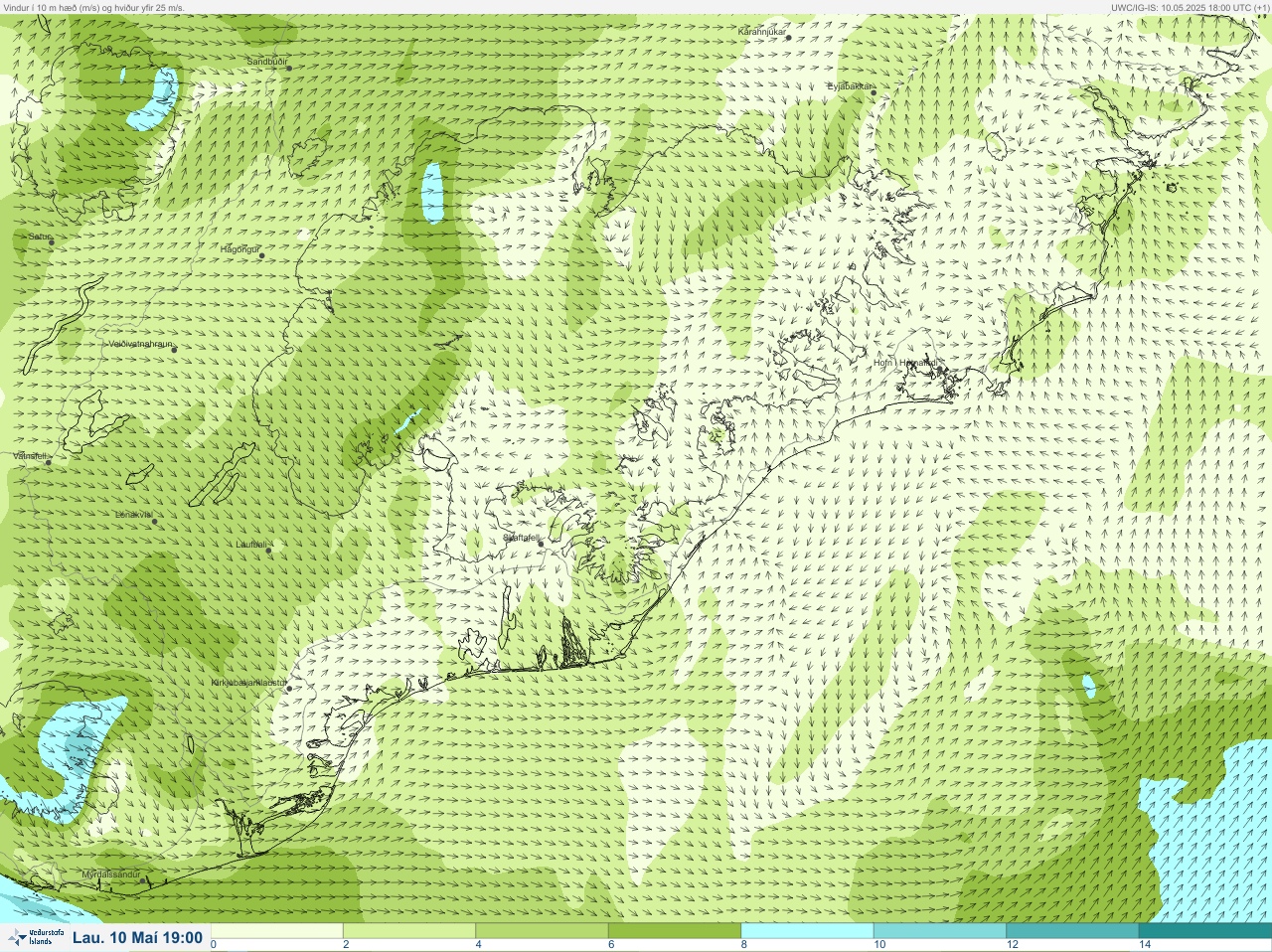The width and height of the screenshot is (1272, 952).
Task: Click the Lónakvísl station label
Action: [x=134, y=515]
